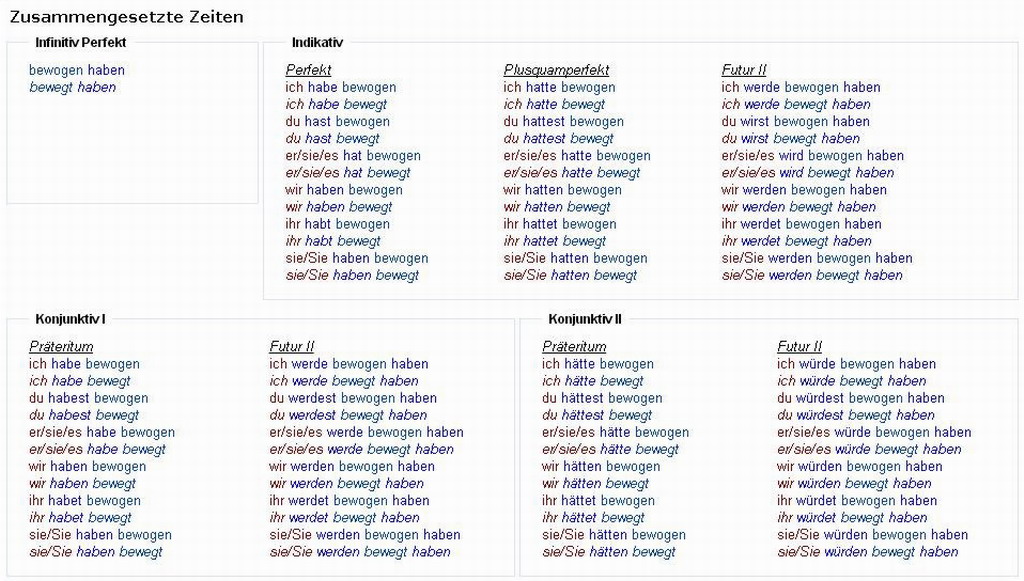Click 'sie/Sie werden bewegt haben' in Indikativ
Viewport: 1024px width, 581px height.
pyautogui.click(x=812, y=275)
